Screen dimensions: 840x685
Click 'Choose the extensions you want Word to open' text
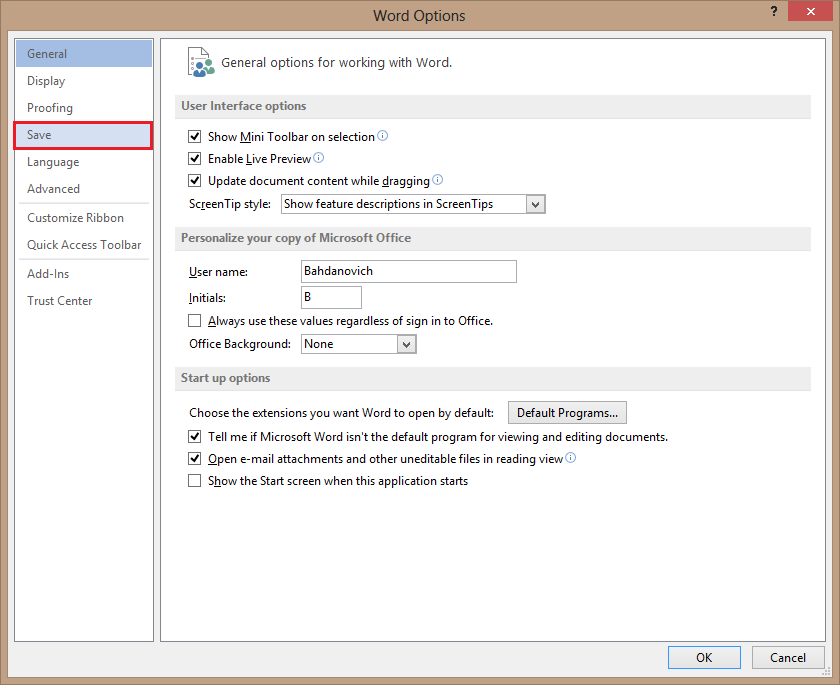pos(341,413)
